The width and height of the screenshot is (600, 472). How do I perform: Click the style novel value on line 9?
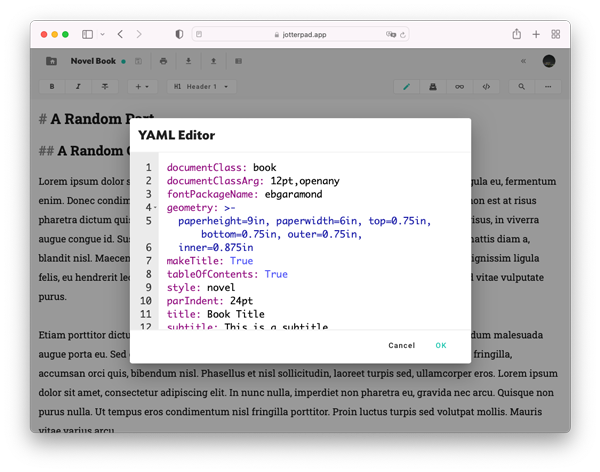[221, 288]
